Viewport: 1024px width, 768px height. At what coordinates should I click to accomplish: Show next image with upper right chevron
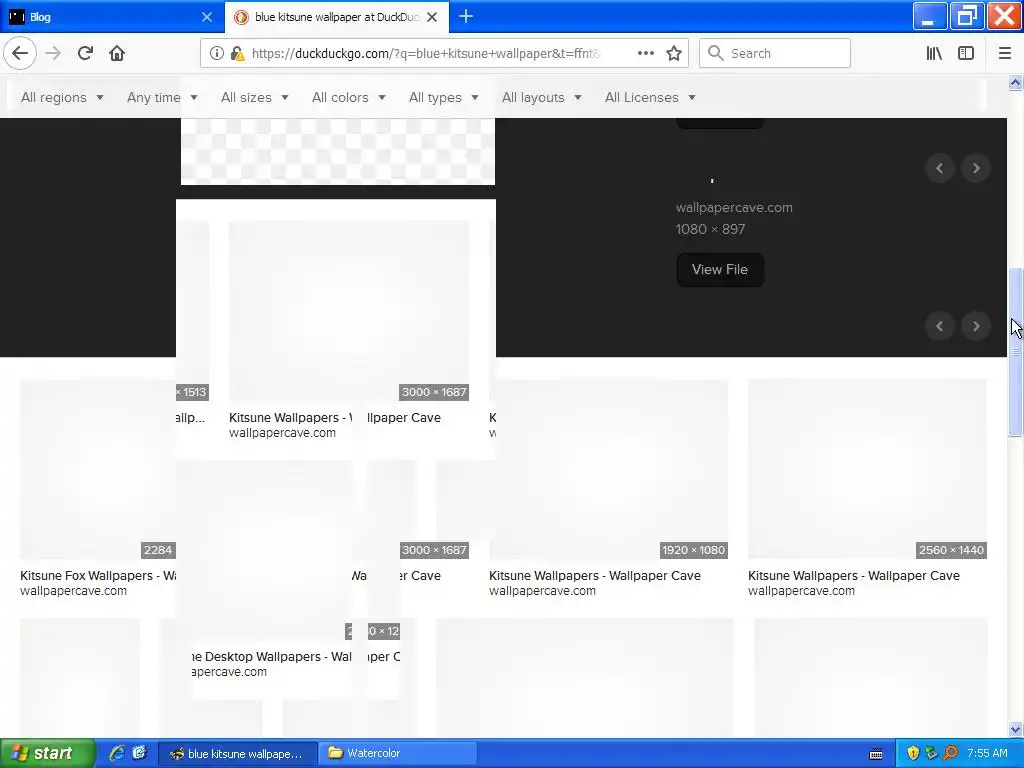[x=976, y=168]
